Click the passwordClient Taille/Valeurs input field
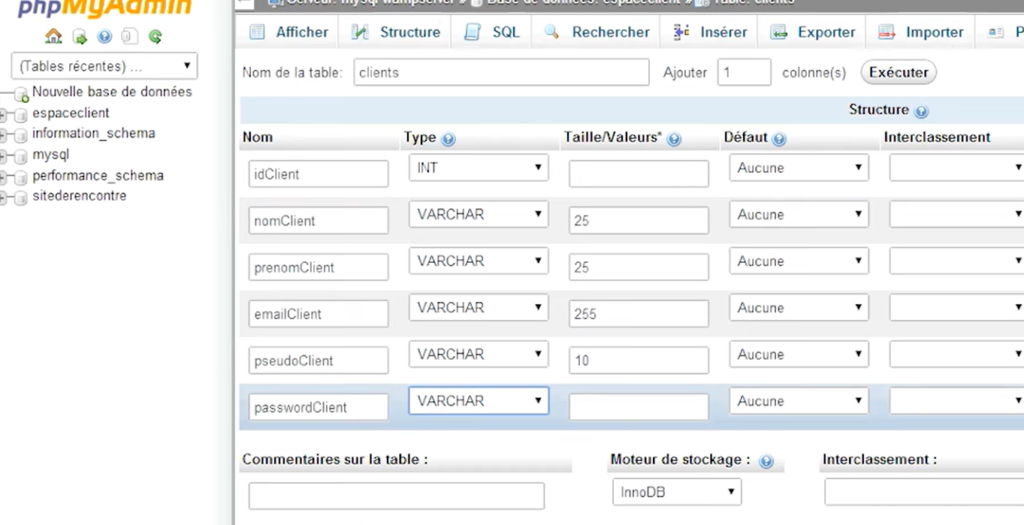1024x525 pixels. (x=638, y=407)
